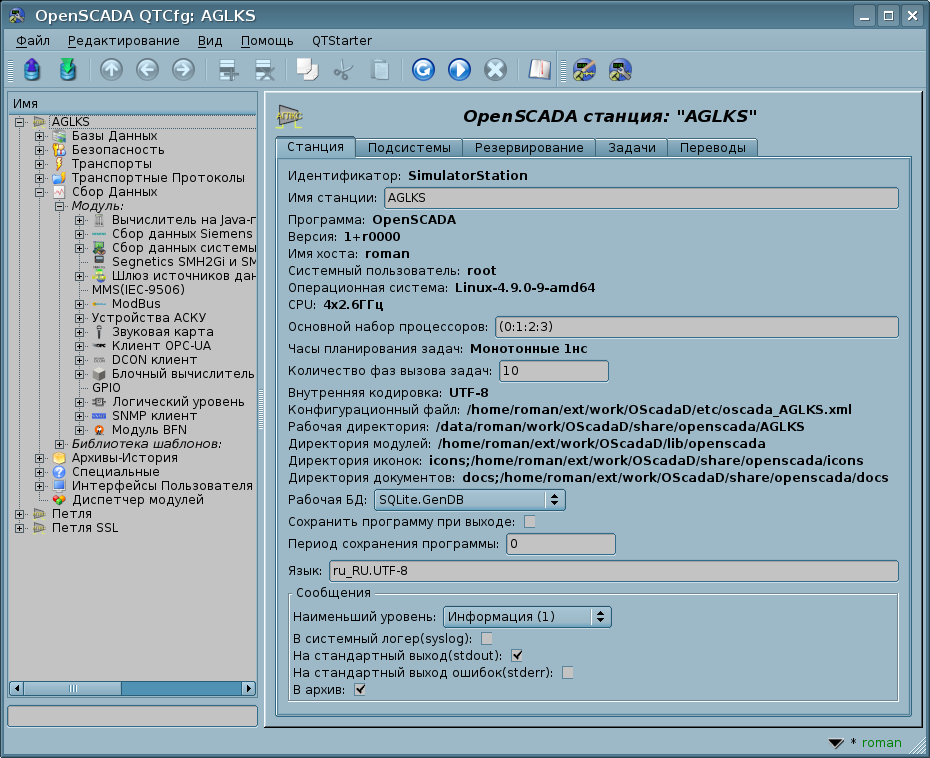The image size is (930, 758).
Task: Navigate back with the left arrow icon
Action: coord(147,70)
